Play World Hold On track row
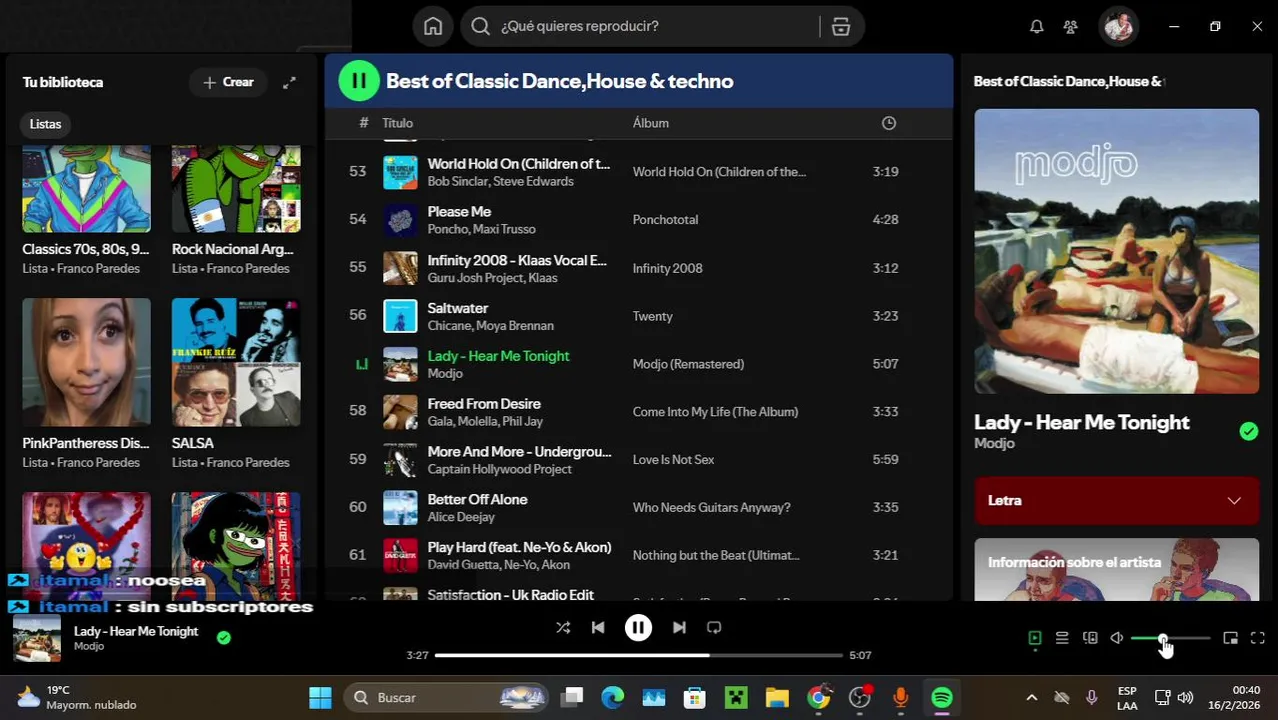Viewport: 1278px width, 720px height. coord(638,172)
